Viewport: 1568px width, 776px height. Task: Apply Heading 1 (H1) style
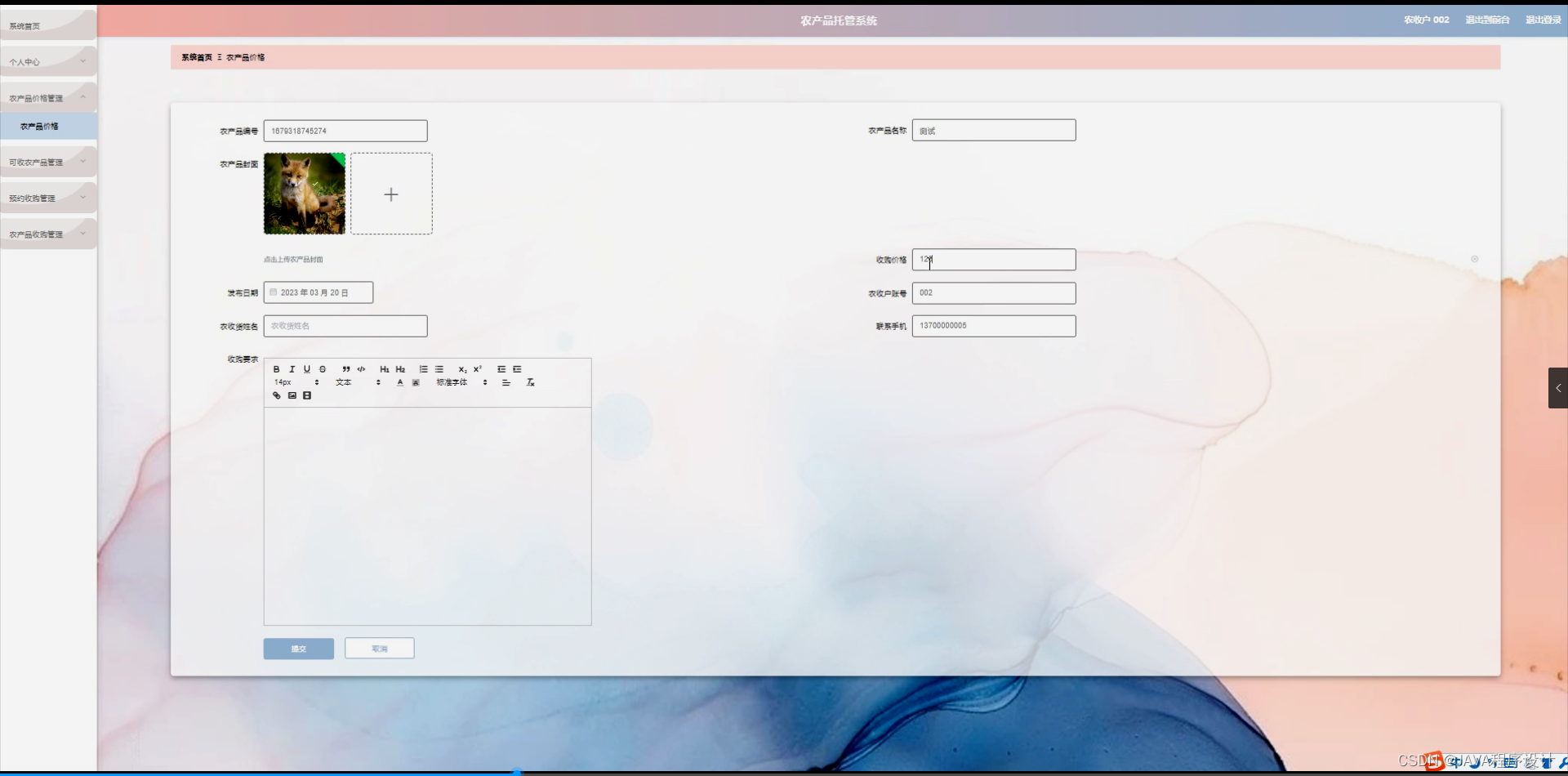coord(385,369)
